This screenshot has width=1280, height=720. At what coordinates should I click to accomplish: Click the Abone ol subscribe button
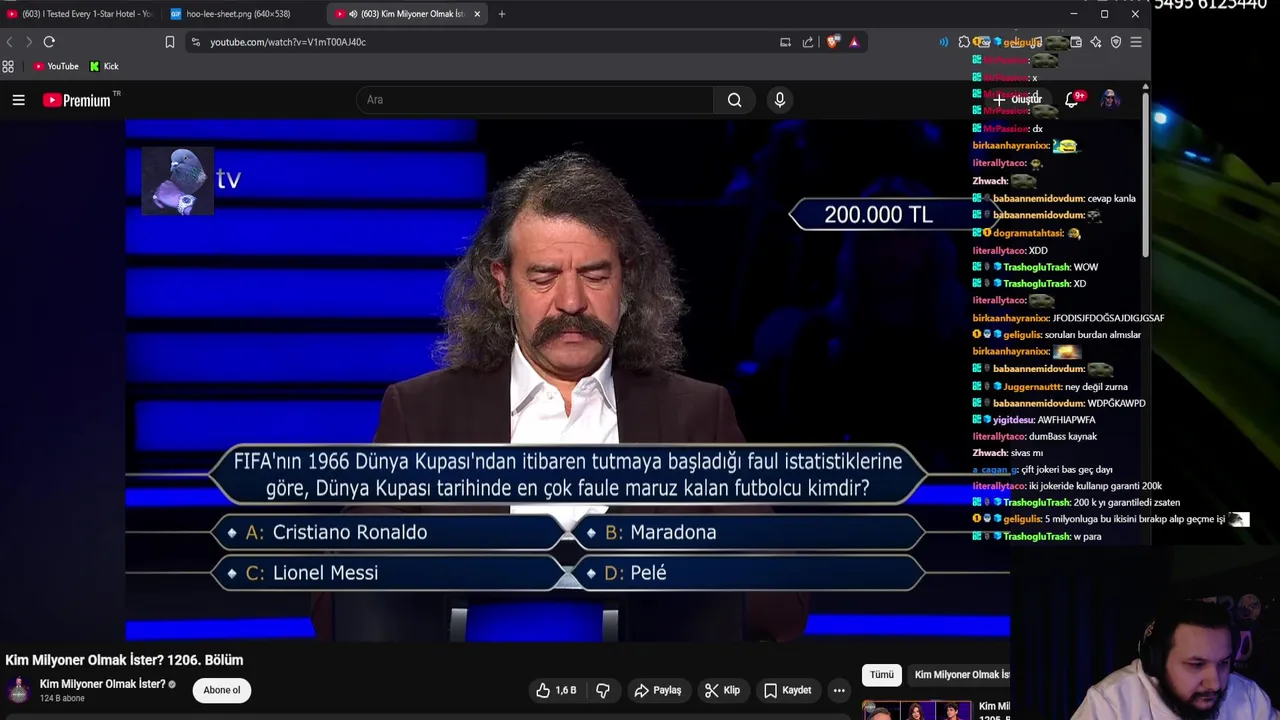pyautogui.click(x=222, y=690)
